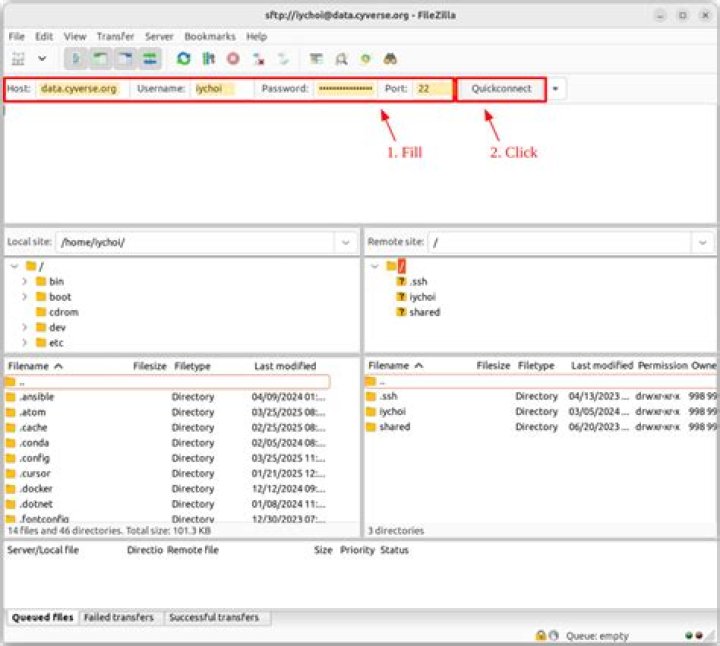Open the Server menu
The image size is (720, 646).
(159, 36)
